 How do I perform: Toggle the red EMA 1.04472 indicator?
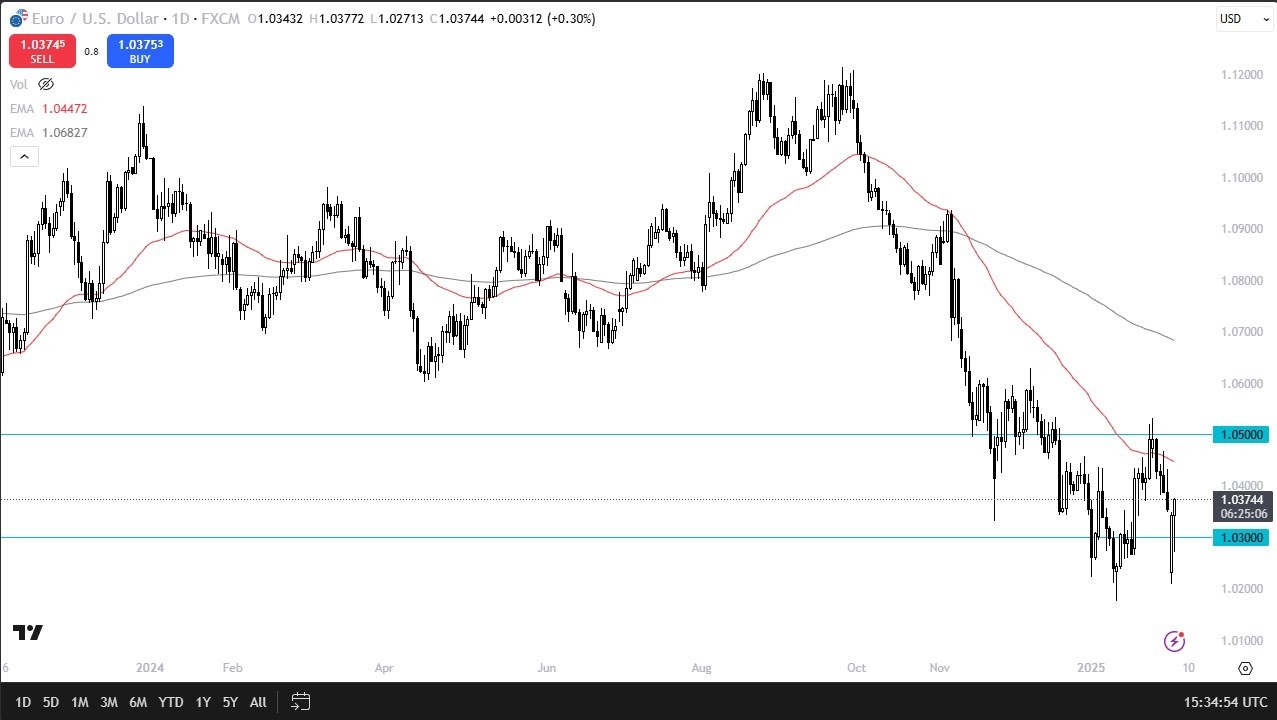(x=64, y=108)
